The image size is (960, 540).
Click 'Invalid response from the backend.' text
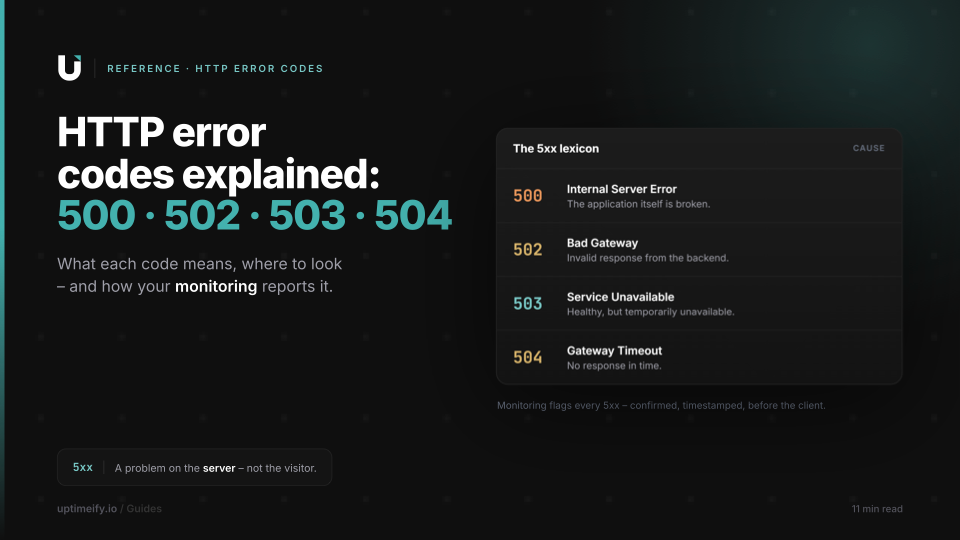648,258
